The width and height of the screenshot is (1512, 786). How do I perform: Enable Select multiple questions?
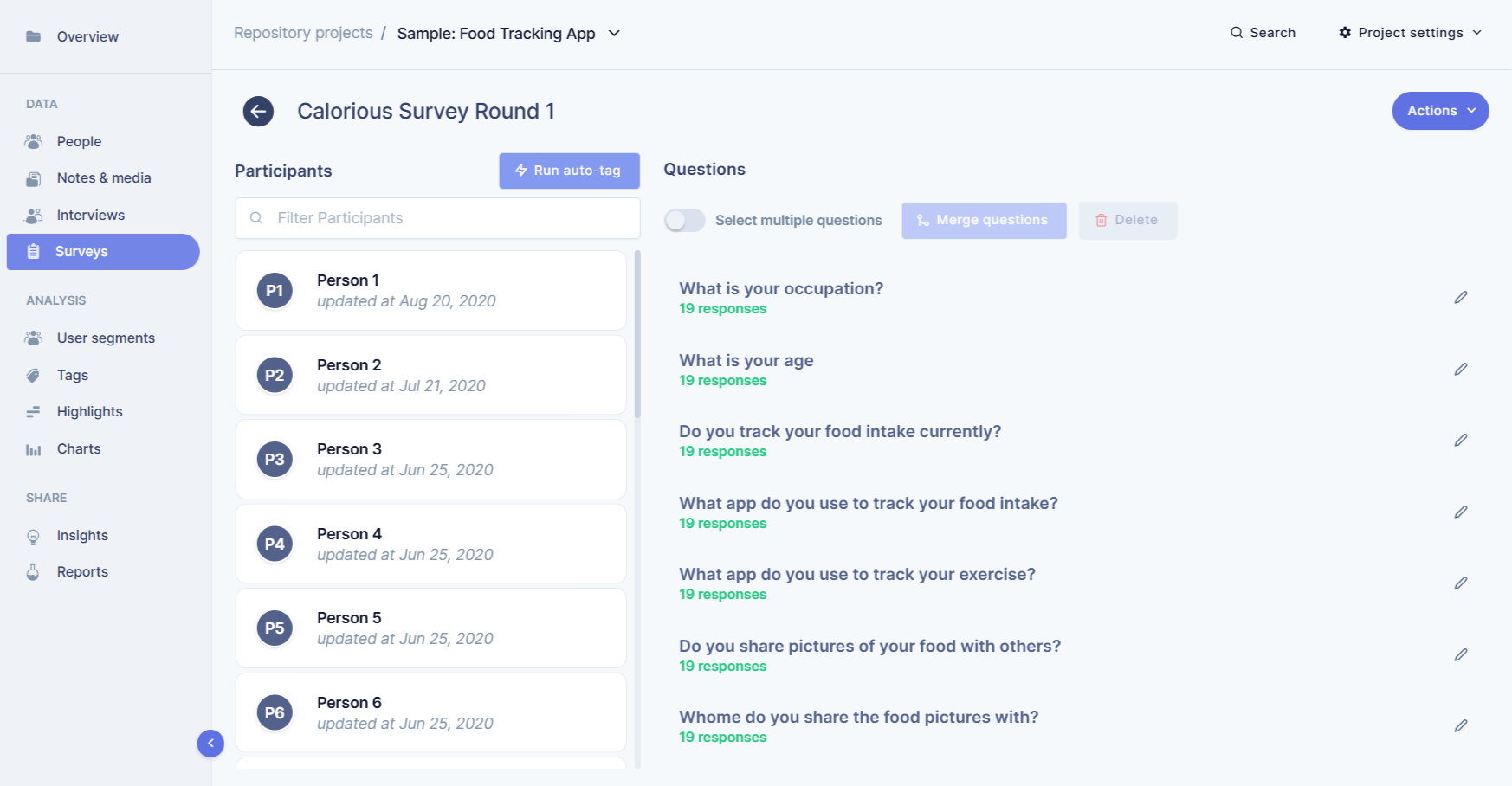(684, 220)
